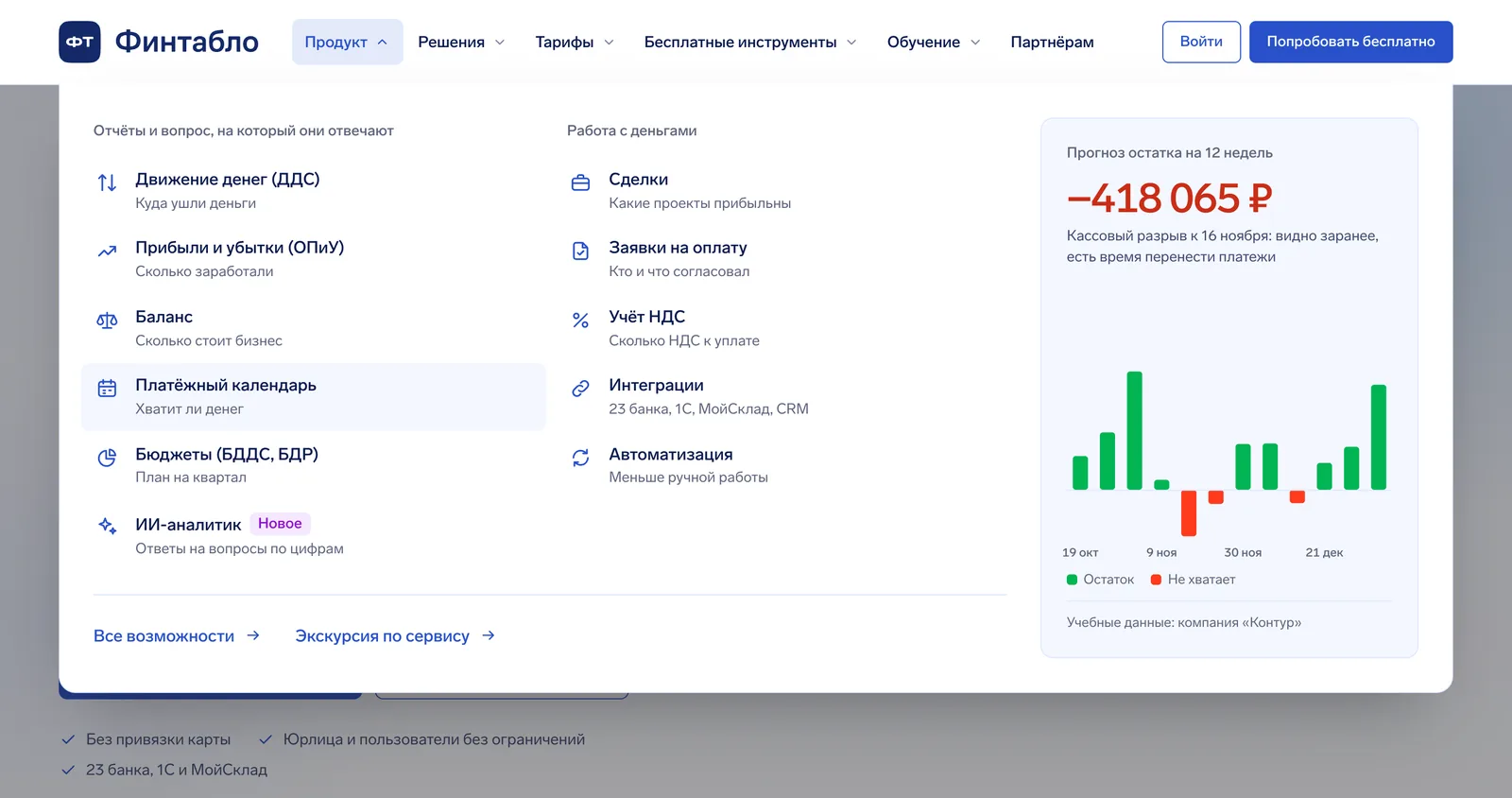1512x798 pixels.
Task: Open Движение денег (ДДС) report
Action: pyautogui.click(x=314, y=191)
